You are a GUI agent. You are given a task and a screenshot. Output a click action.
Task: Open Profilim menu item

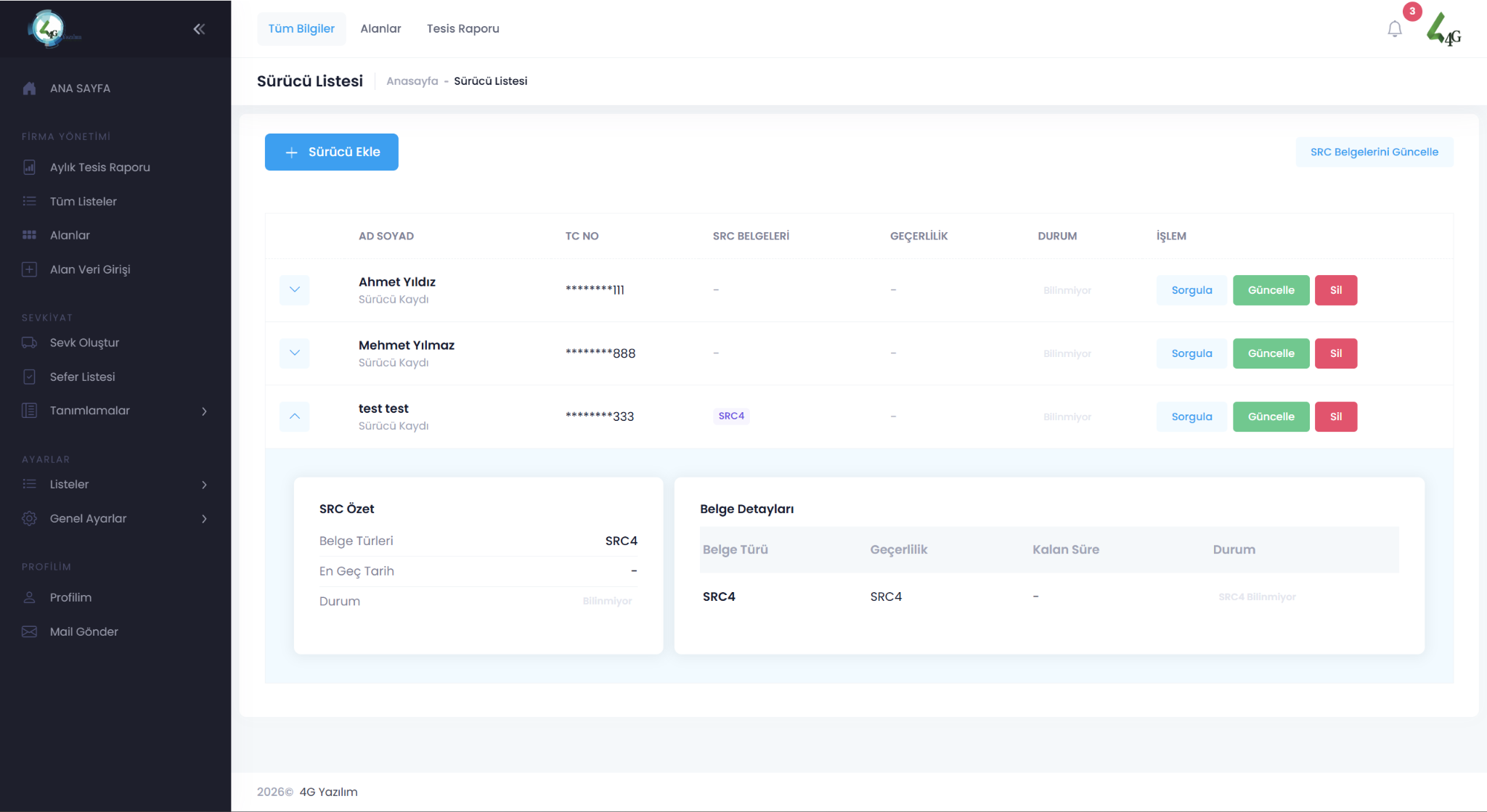click(70, 597)
